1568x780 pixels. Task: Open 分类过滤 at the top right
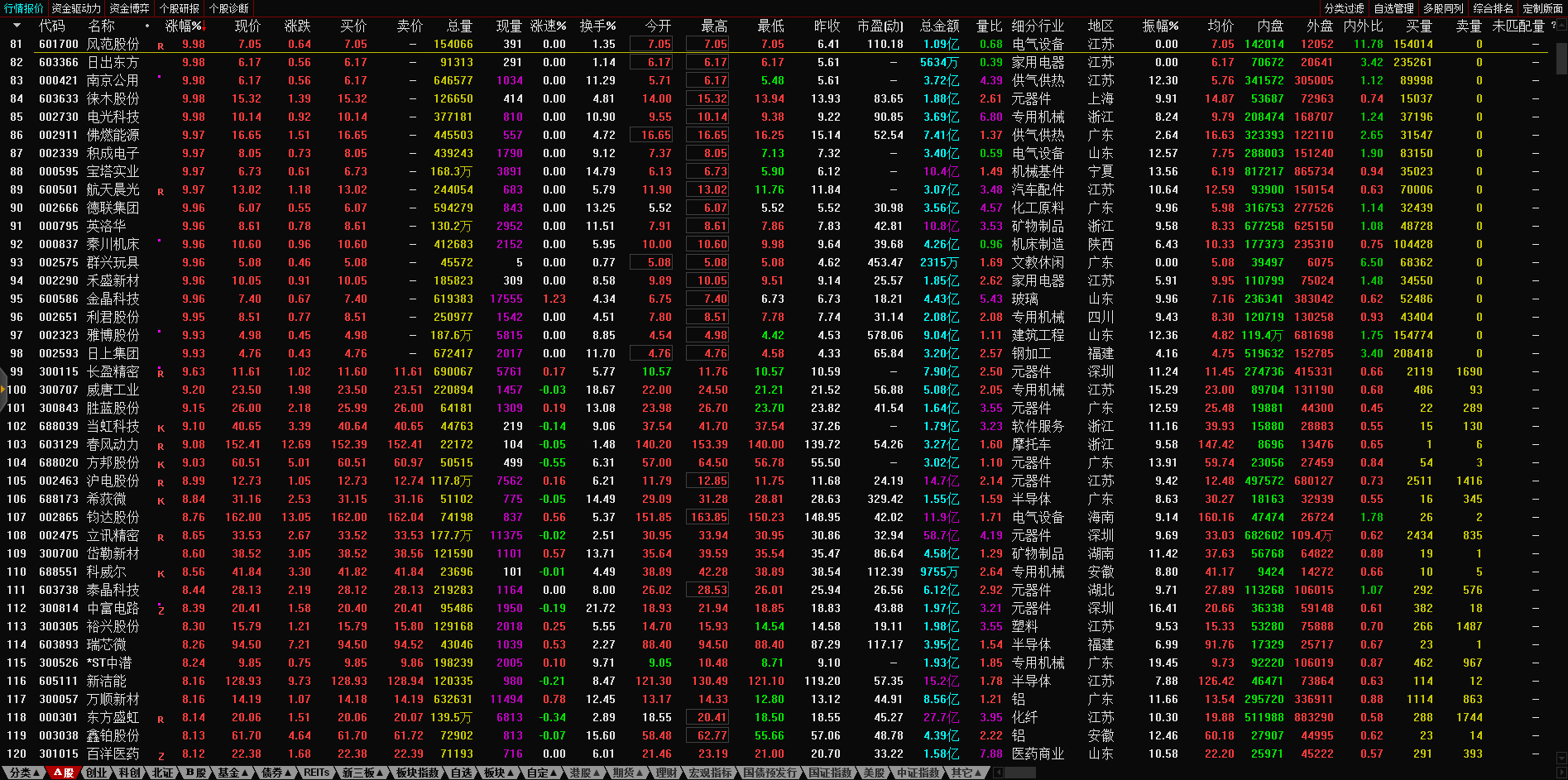pos(1344,8)
